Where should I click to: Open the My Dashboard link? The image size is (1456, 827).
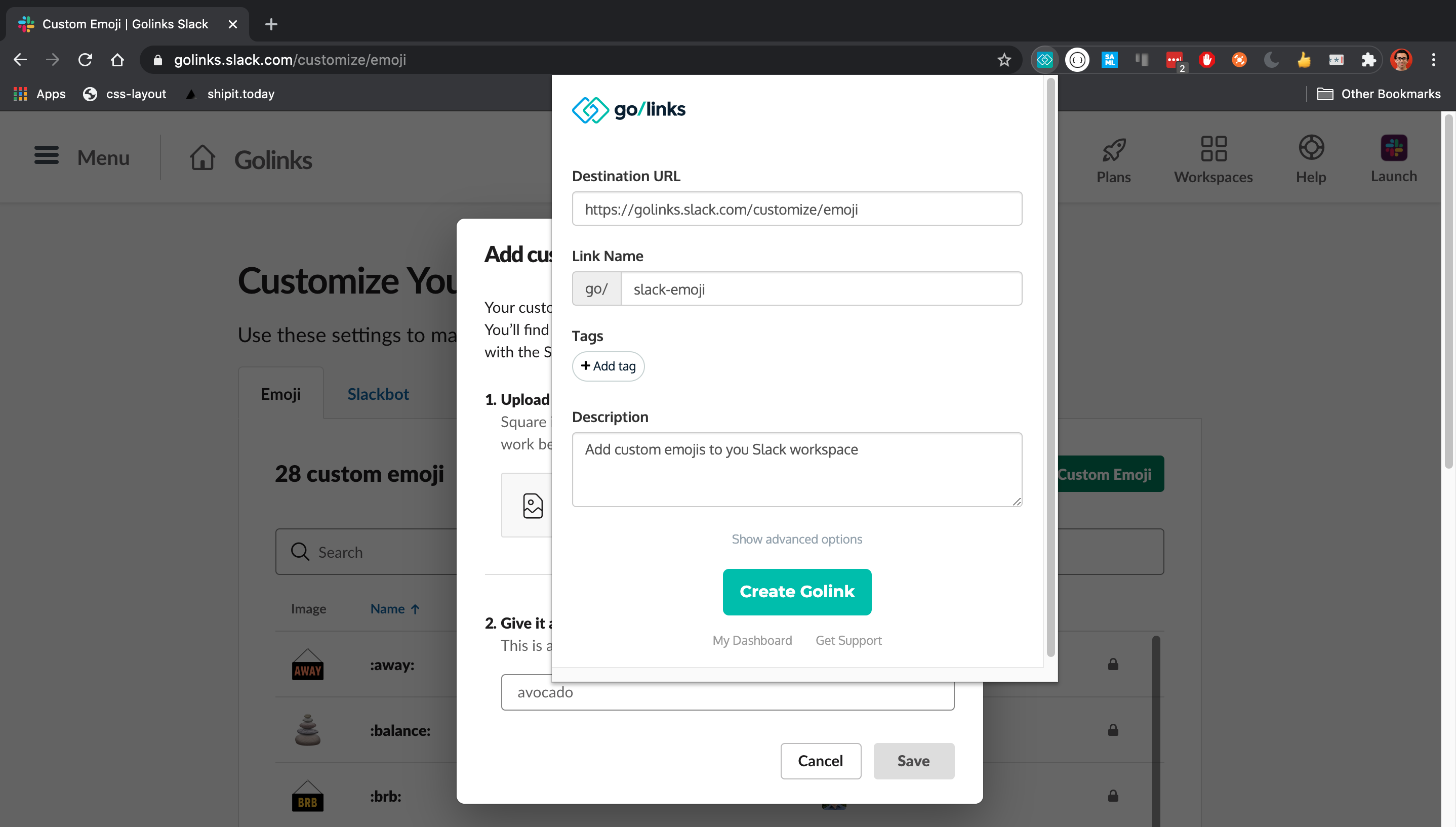point(752,640)
